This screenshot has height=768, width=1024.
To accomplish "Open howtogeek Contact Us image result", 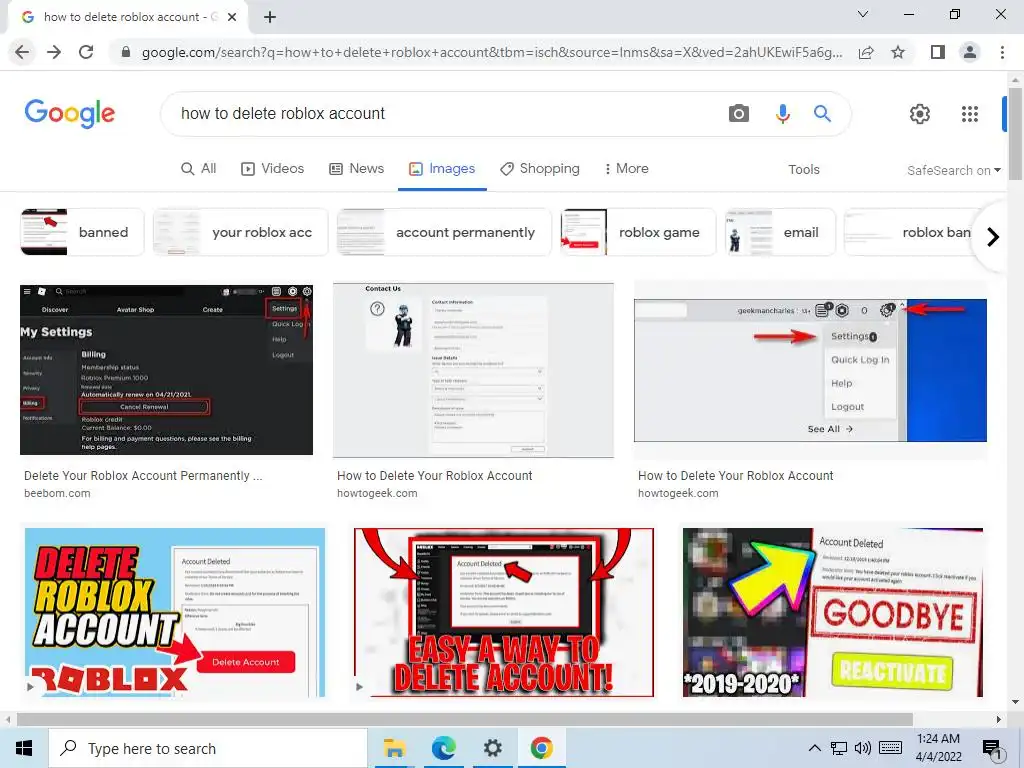I will (473, 370).
